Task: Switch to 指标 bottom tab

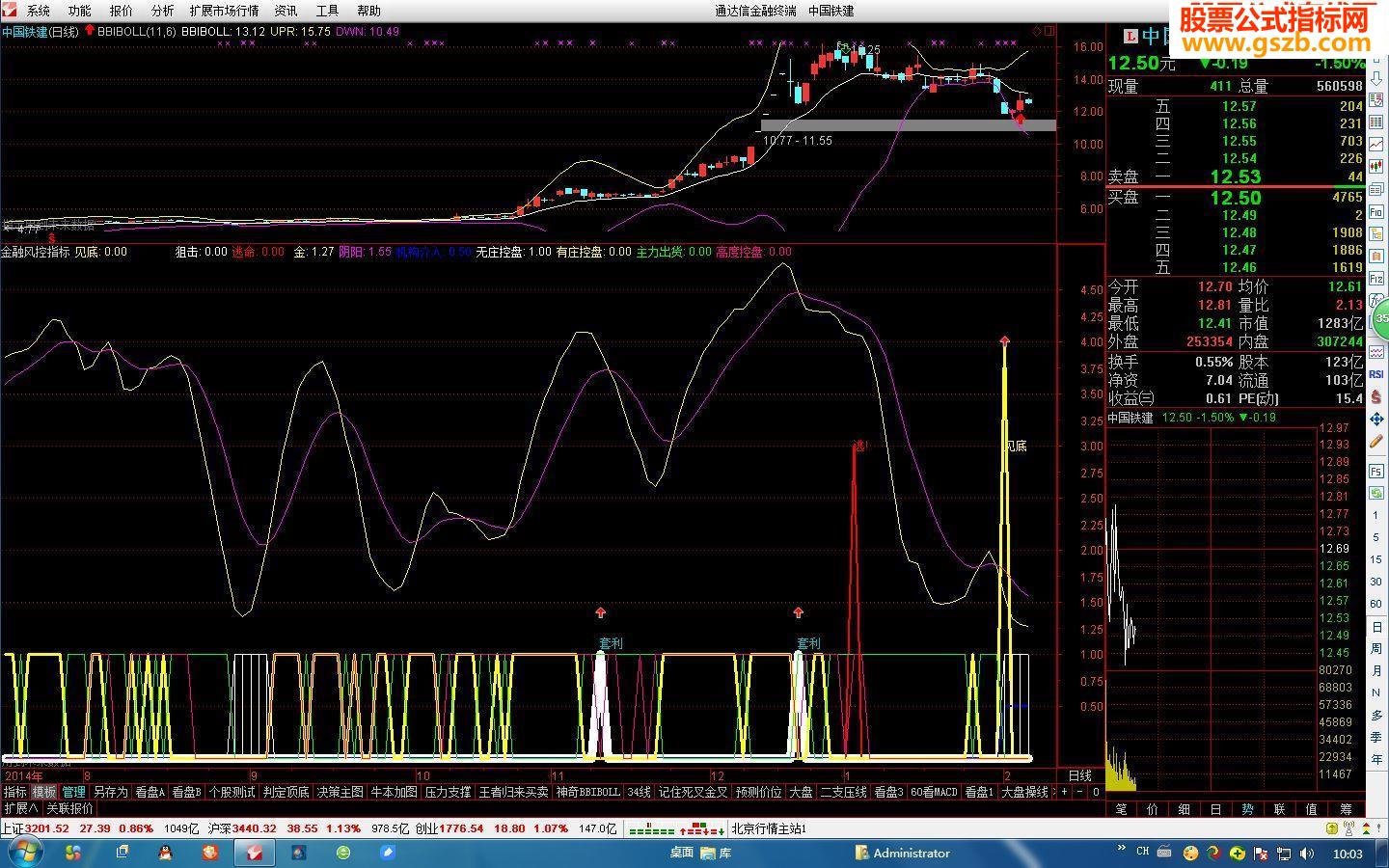Action: (15, 792)
